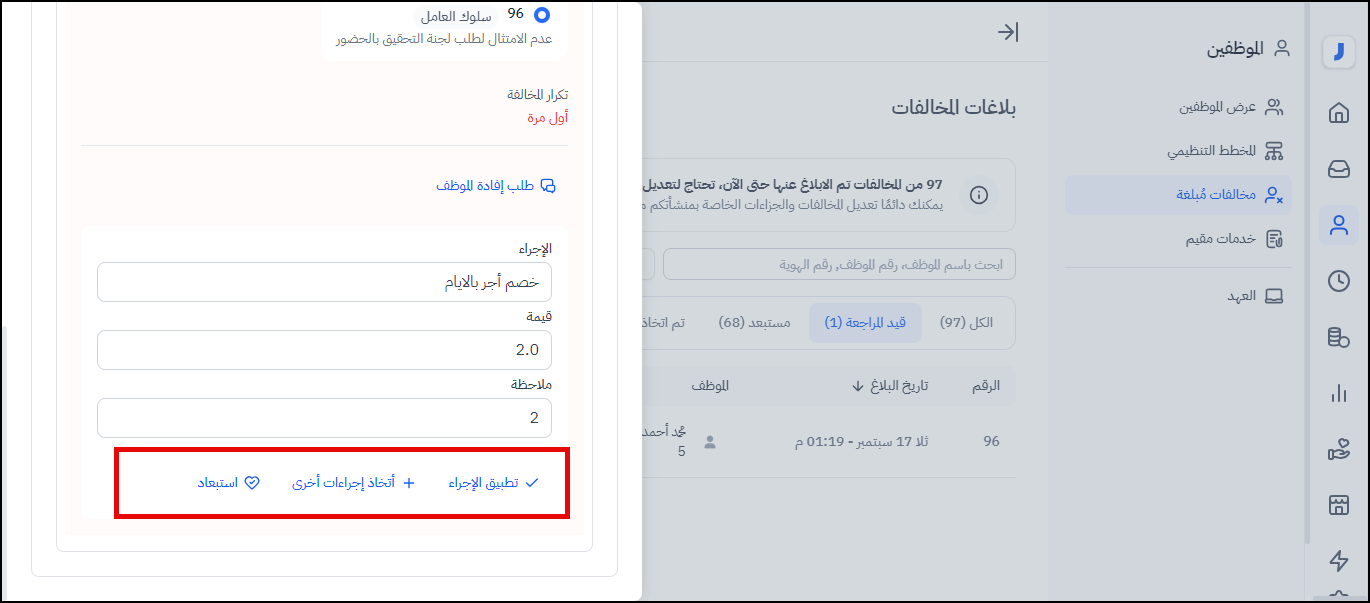Image resolution: width=1370 pixels, height=603 pixels.
Task: Click the store icon in the sidebar
Action: click(1338, 505)
